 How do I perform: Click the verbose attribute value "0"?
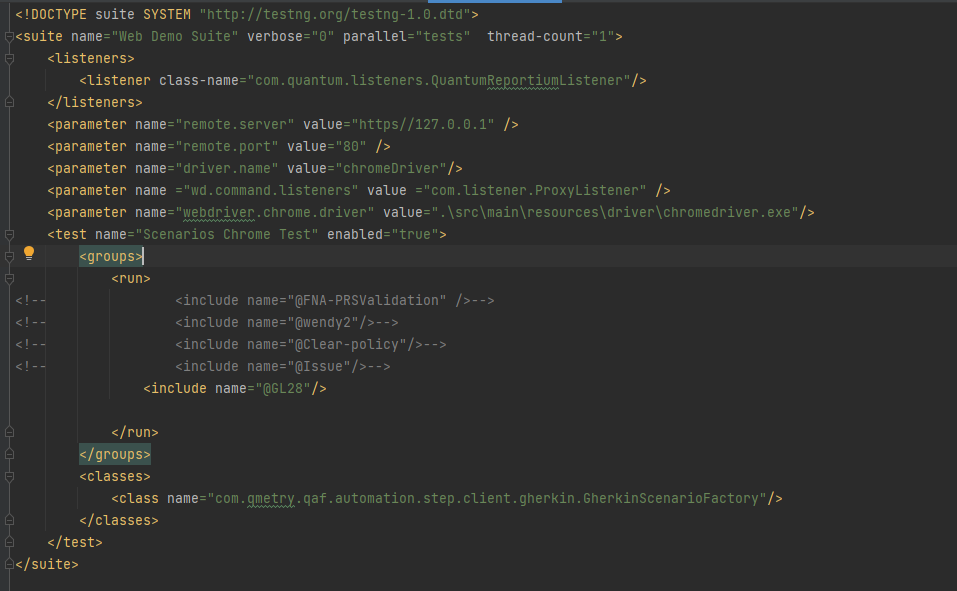[323, 37]
